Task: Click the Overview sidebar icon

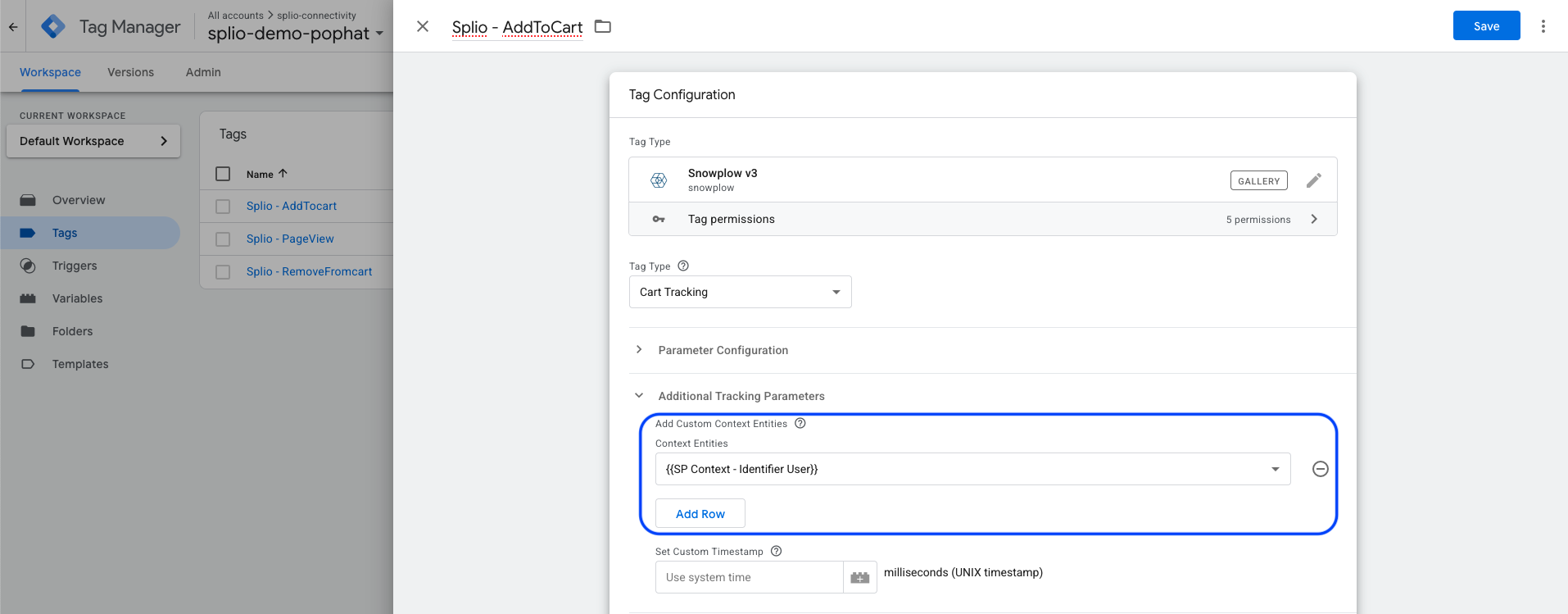Action: (28, 200)
